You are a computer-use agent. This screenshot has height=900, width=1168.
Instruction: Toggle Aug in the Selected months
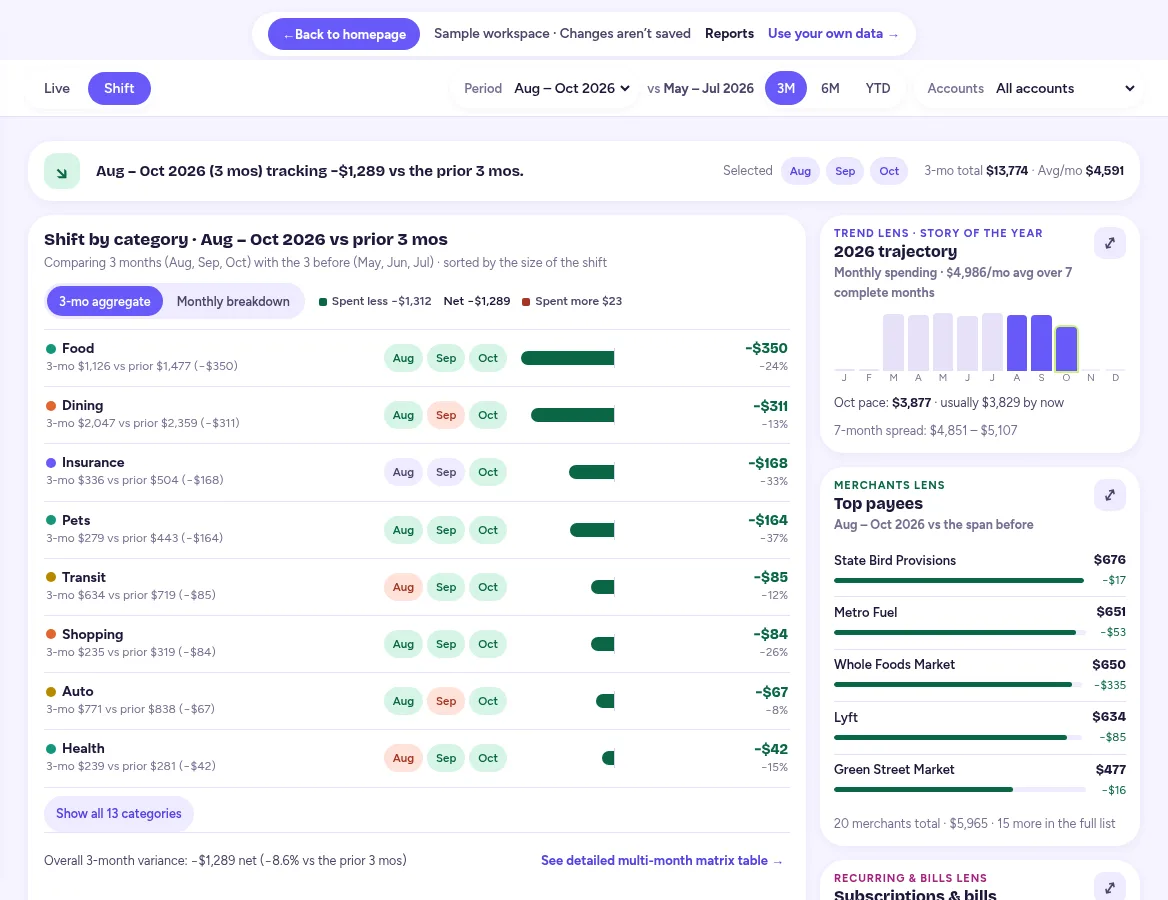pos(800,171)
